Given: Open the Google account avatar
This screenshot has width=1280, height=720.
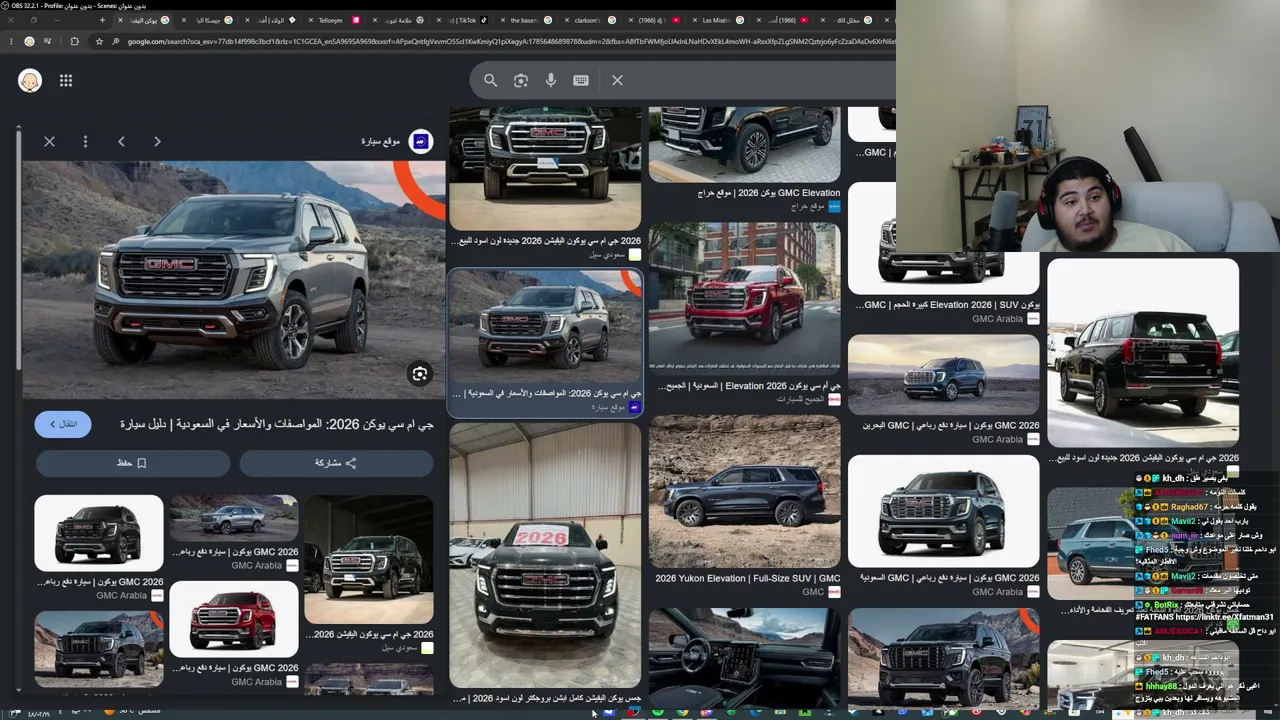Looking at the screenshot, I should pos(30,80).
